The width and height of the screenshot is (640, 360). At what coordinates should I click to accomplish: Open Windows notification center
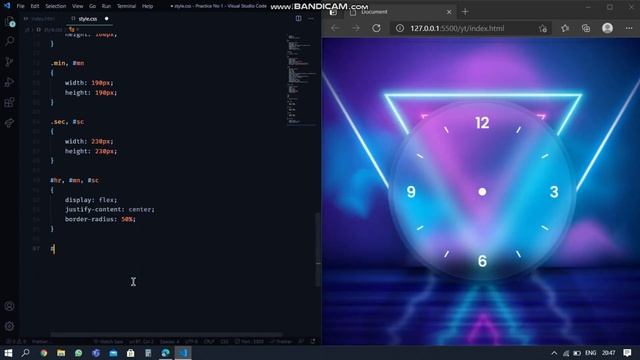(x=627, y=353)
